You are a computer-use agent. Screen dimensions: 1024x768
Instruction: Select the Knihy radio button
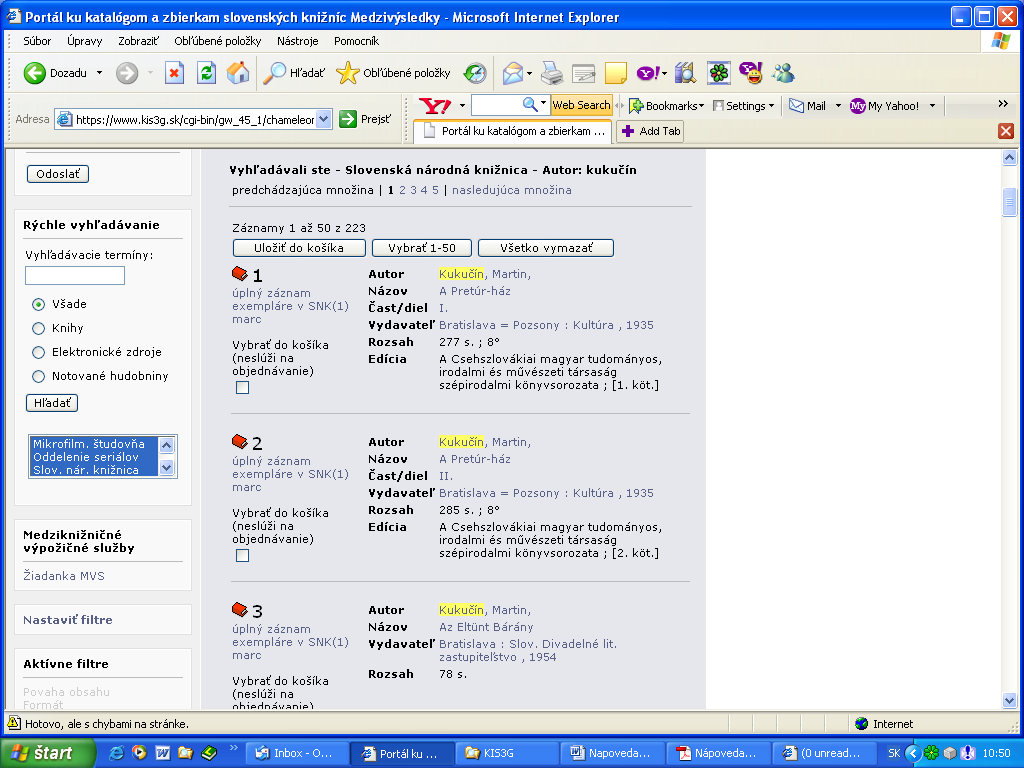[x=39, y=328]
